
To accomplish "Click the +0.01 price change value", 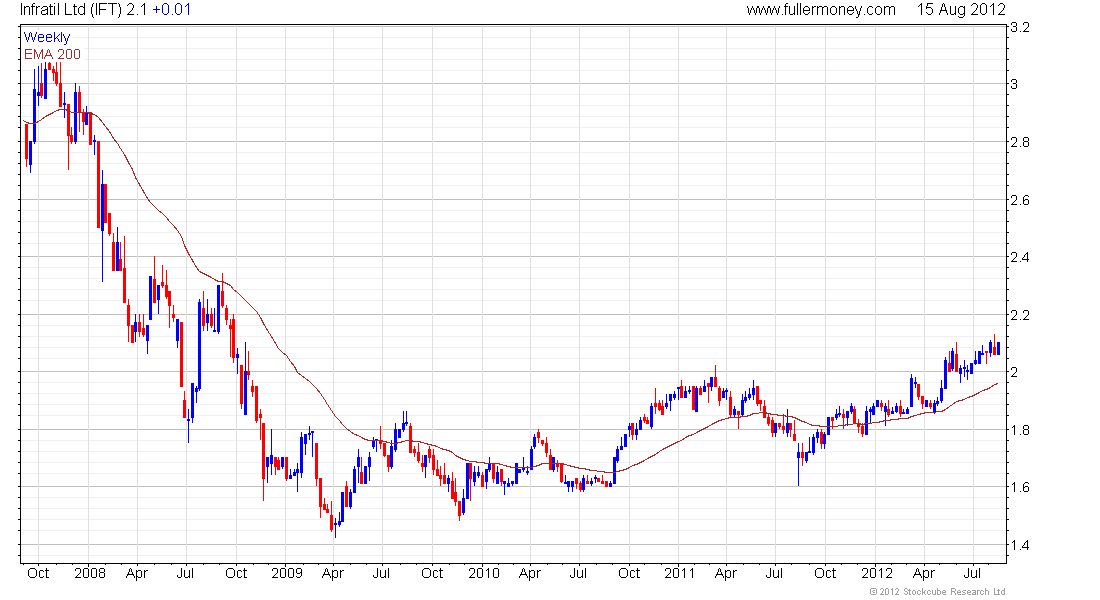I will pos(171,10).
